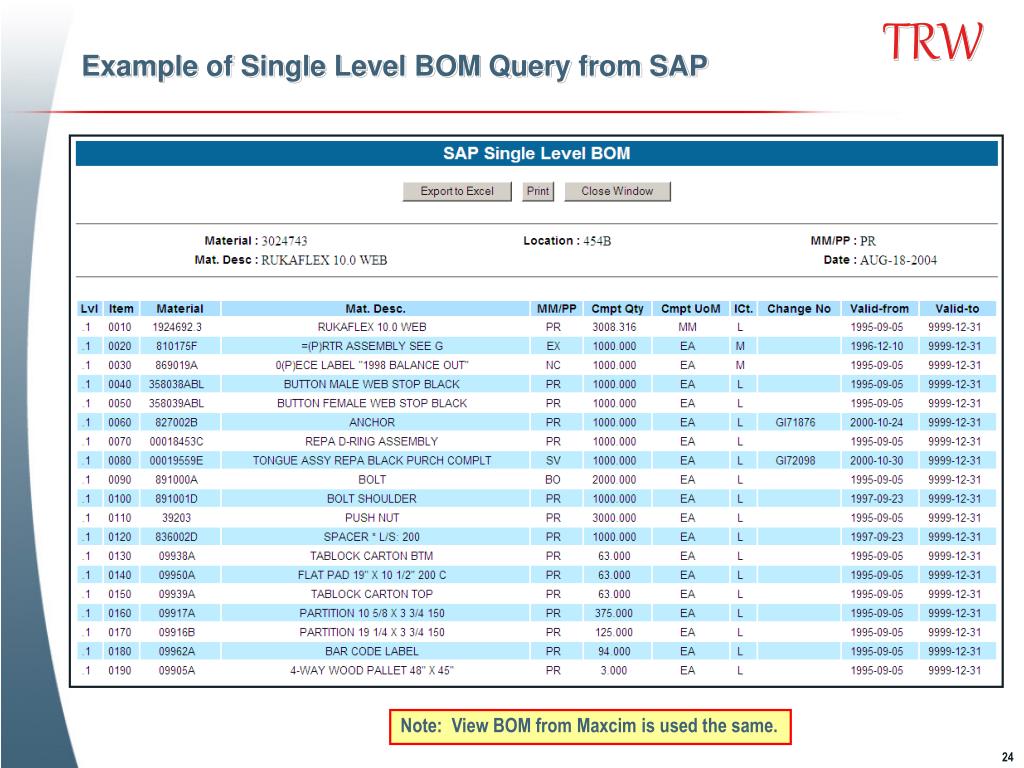Click change number GI72098

795,460
